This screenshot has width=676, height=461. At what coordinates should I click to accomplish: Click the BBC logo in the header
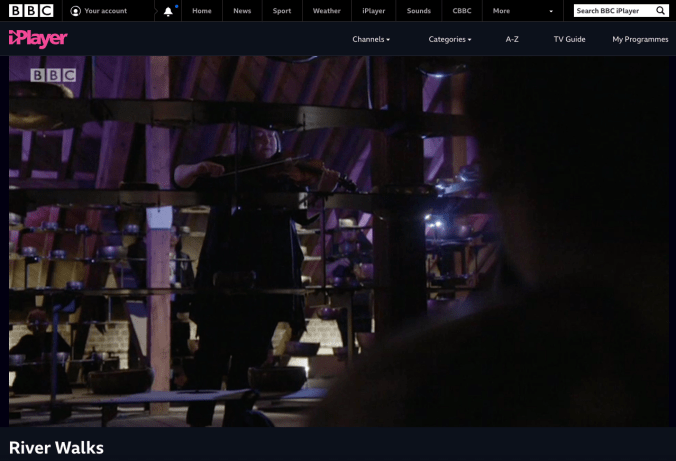coord(31,11)
